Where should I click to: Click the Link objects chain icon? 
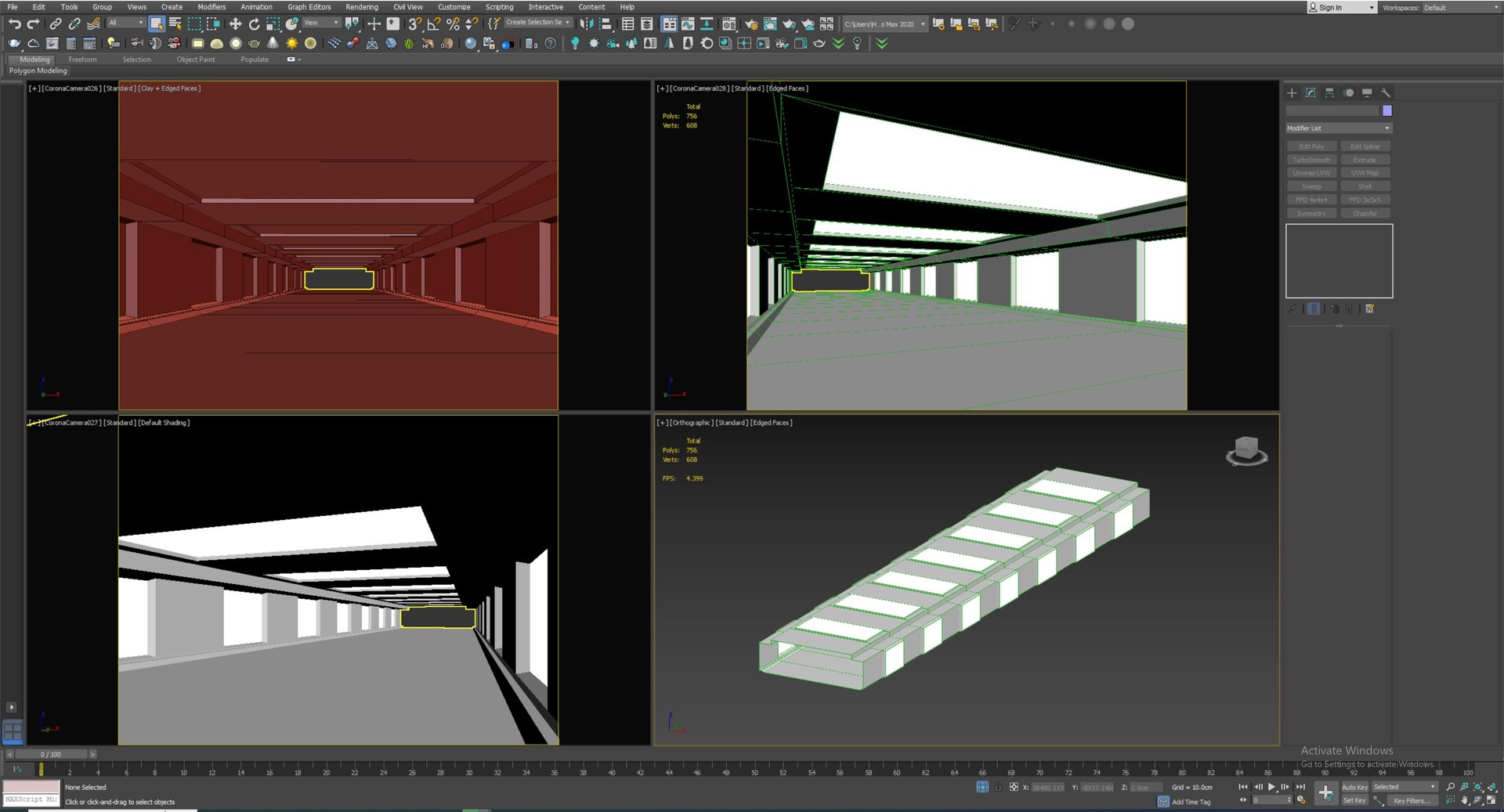(x=56, y=24)
